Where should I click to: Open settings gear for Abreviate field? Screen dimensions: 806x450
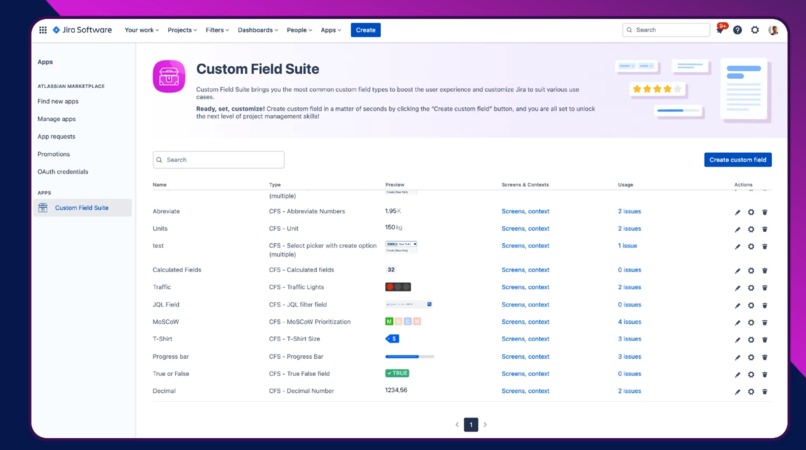click(751, 212)
